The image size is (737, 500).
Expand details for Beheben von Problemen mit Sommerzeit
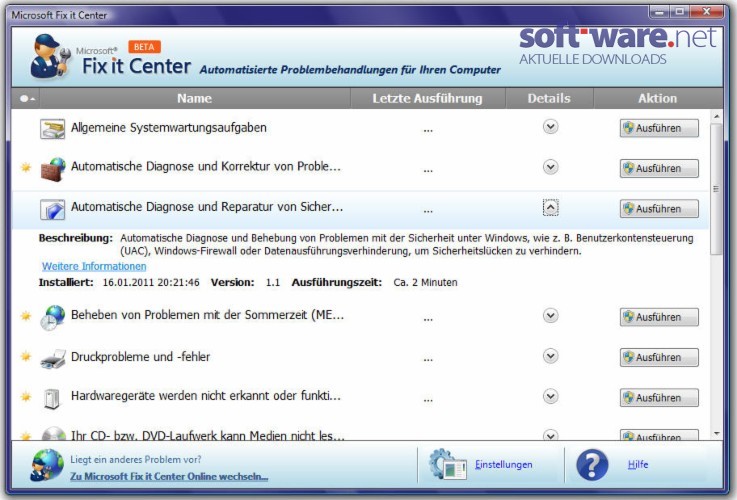[x=550, y=316]
